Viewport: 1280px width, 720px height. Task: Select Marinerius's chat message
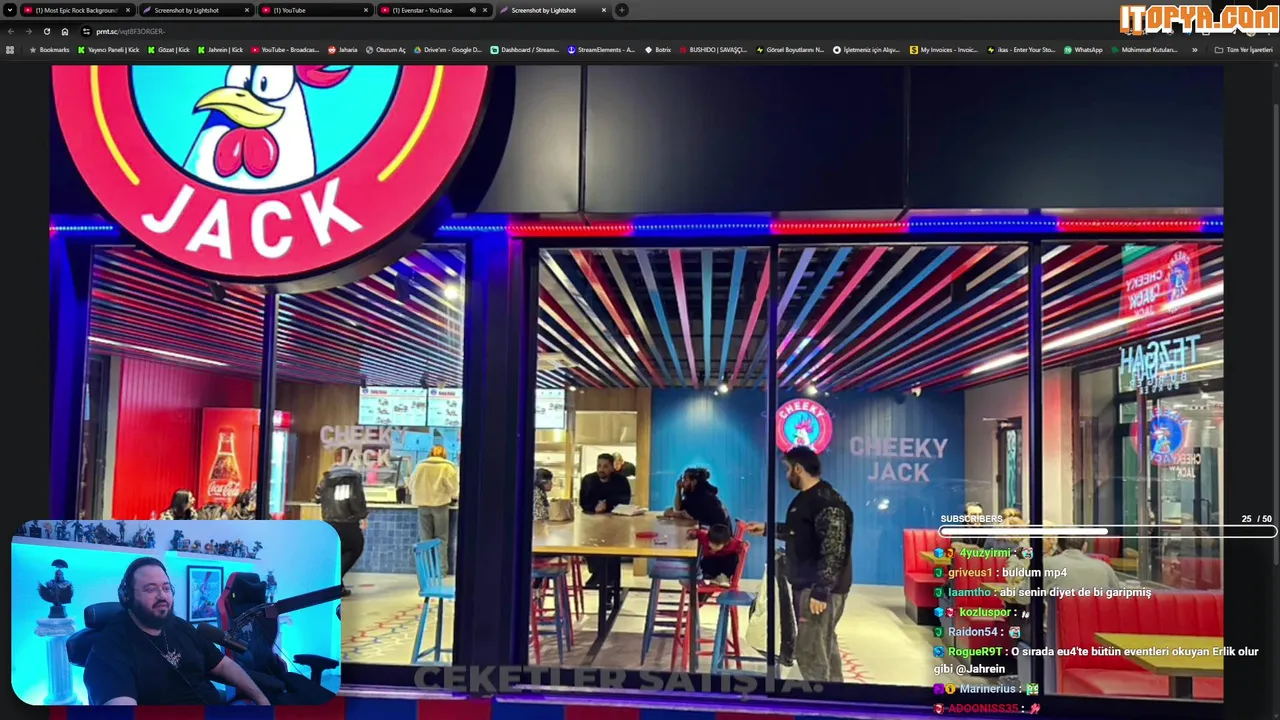click(986, 689)
